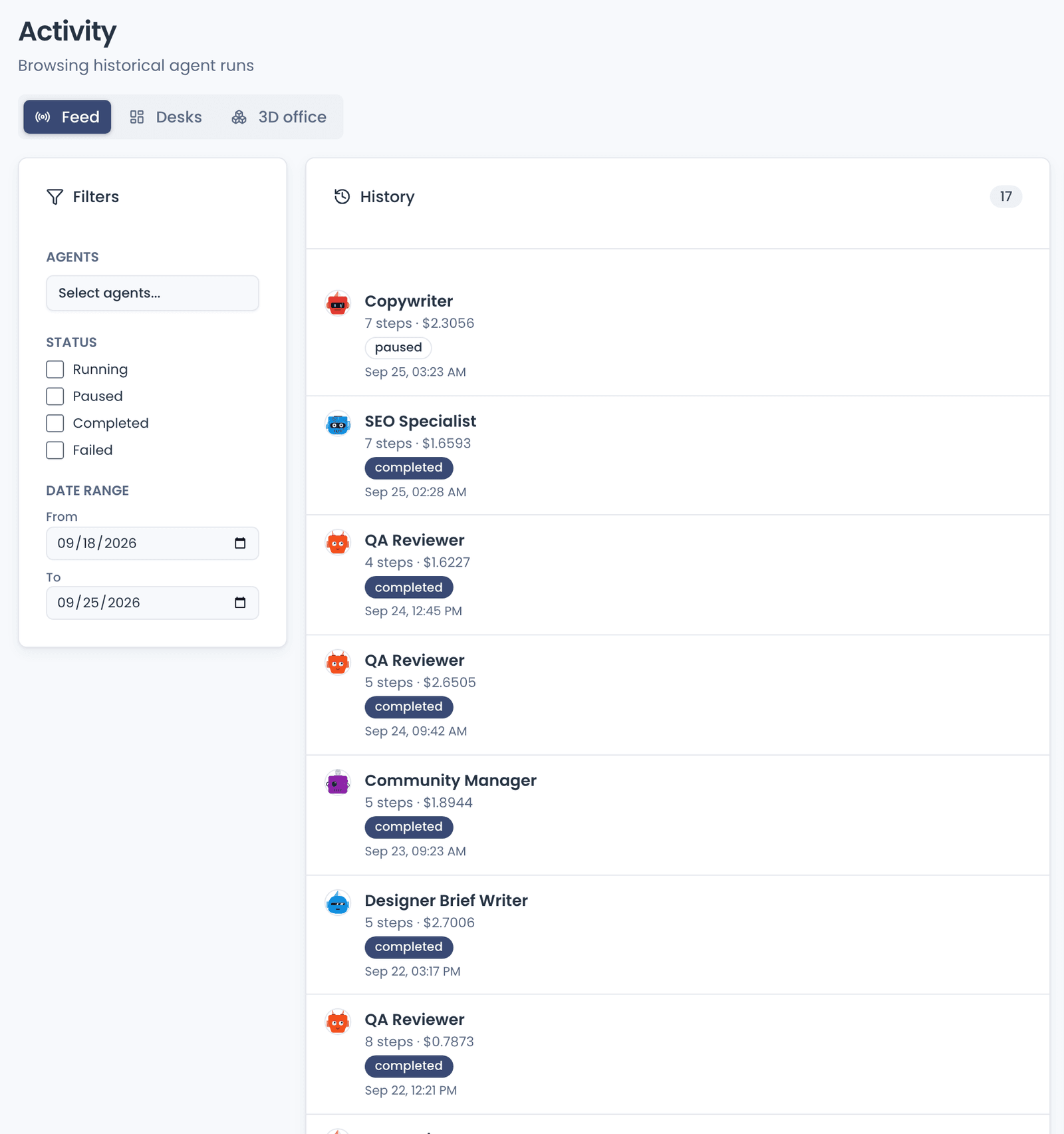
Task: Open the Select agents dropdown
Action: tap(152, 293)
